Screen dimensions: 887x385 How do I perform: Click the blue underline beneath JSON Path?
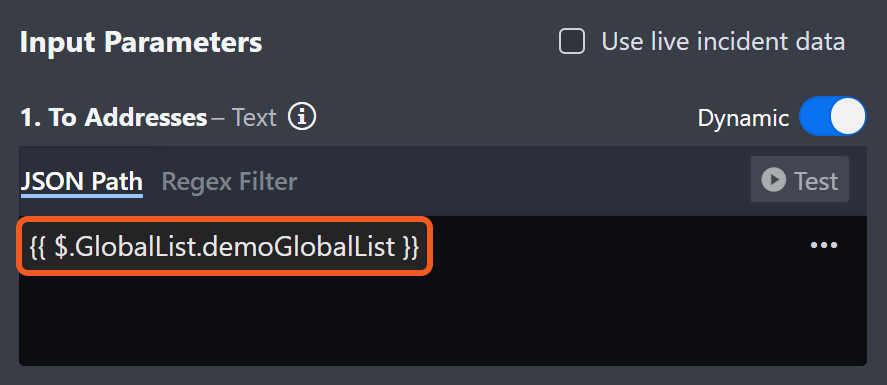click(81, 196)
